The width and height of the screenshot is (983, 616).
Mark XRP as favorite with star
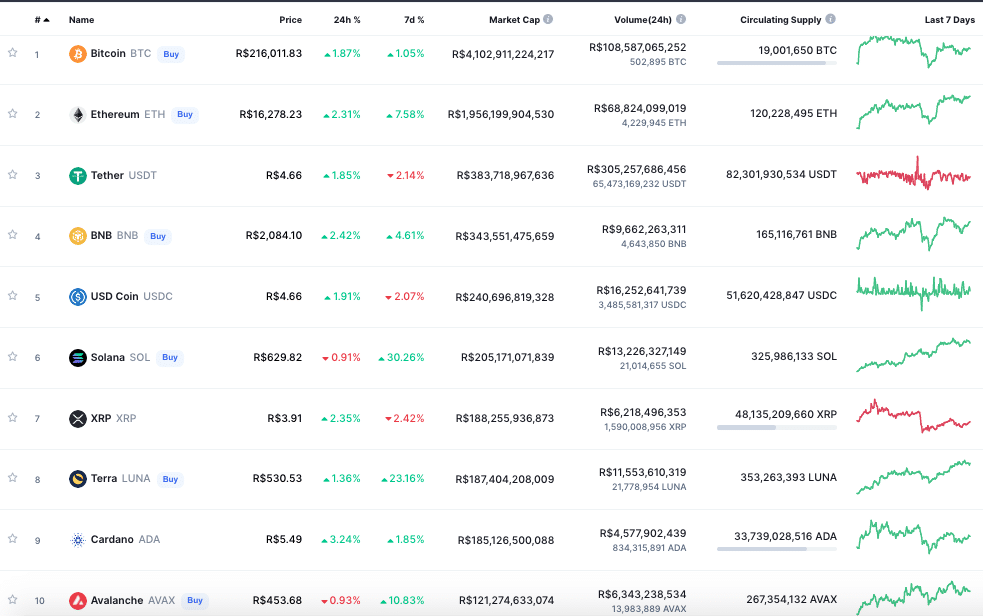pyautogui.click(x=13, y=417)
